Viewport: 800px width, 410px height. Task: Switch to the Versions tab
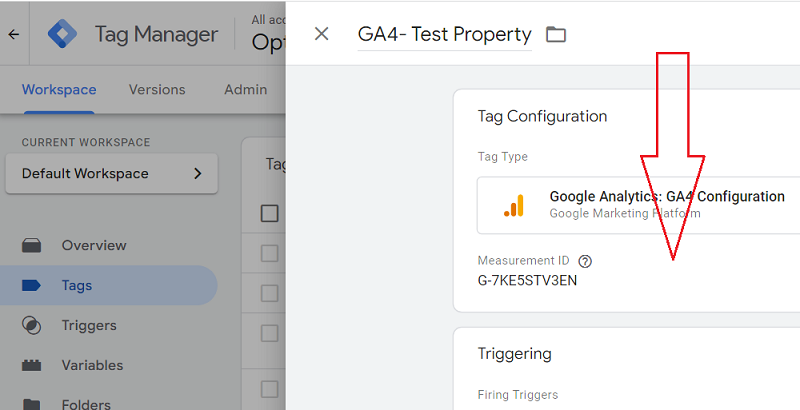coord(157,90)
